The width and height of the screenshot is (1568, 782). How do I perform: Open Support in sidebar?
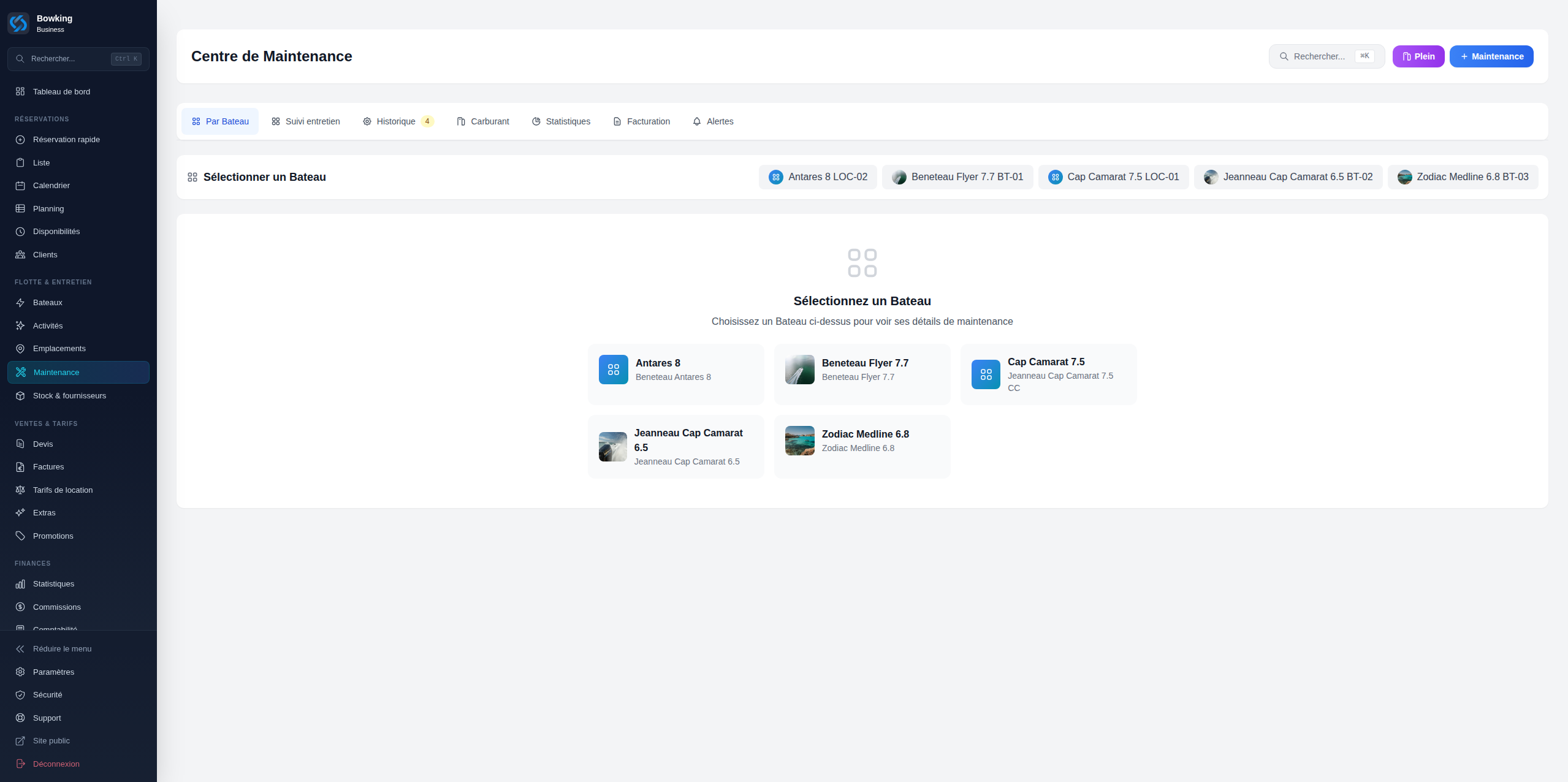(x=78, y=718)
